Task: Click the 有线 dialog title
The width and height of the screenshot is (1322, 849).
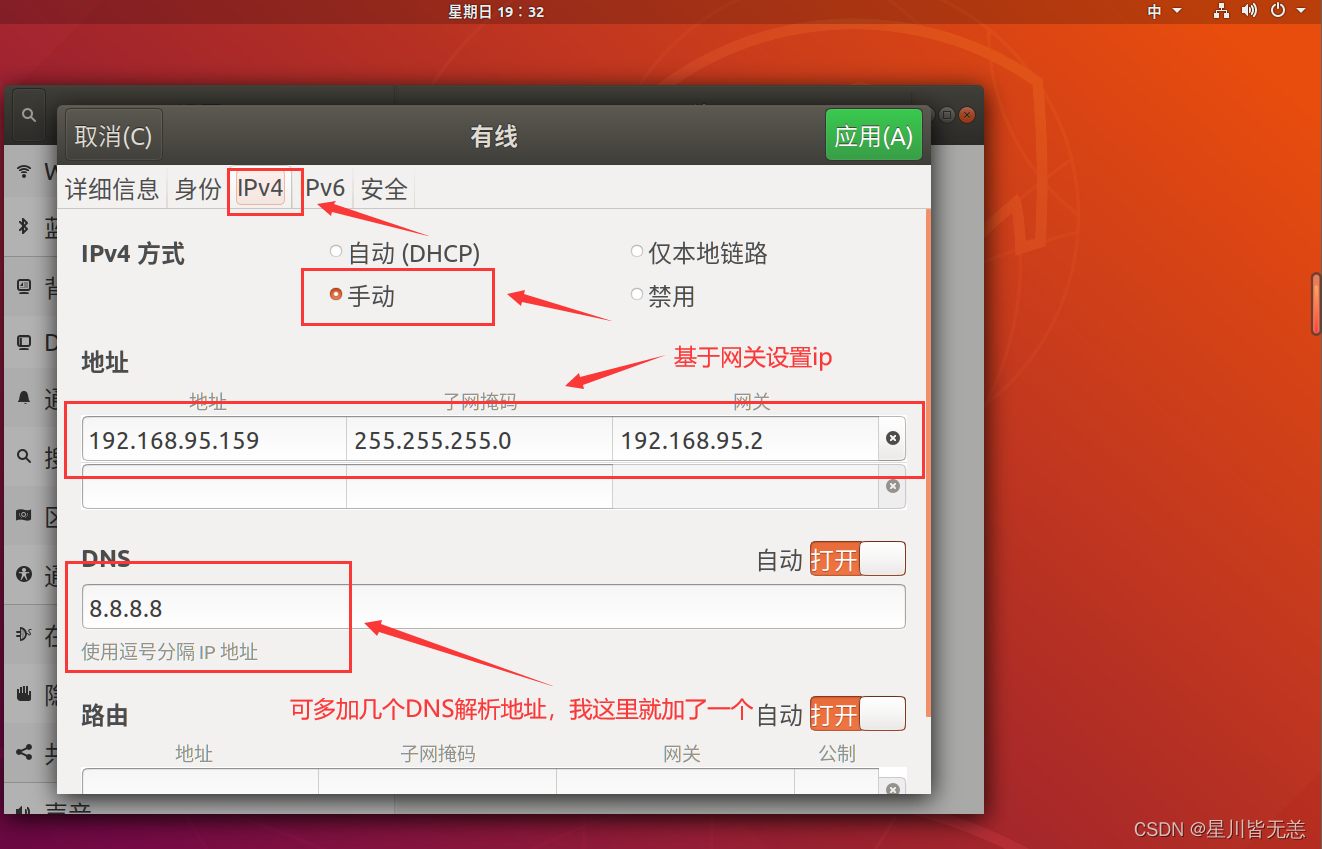Action: (494, 136)
